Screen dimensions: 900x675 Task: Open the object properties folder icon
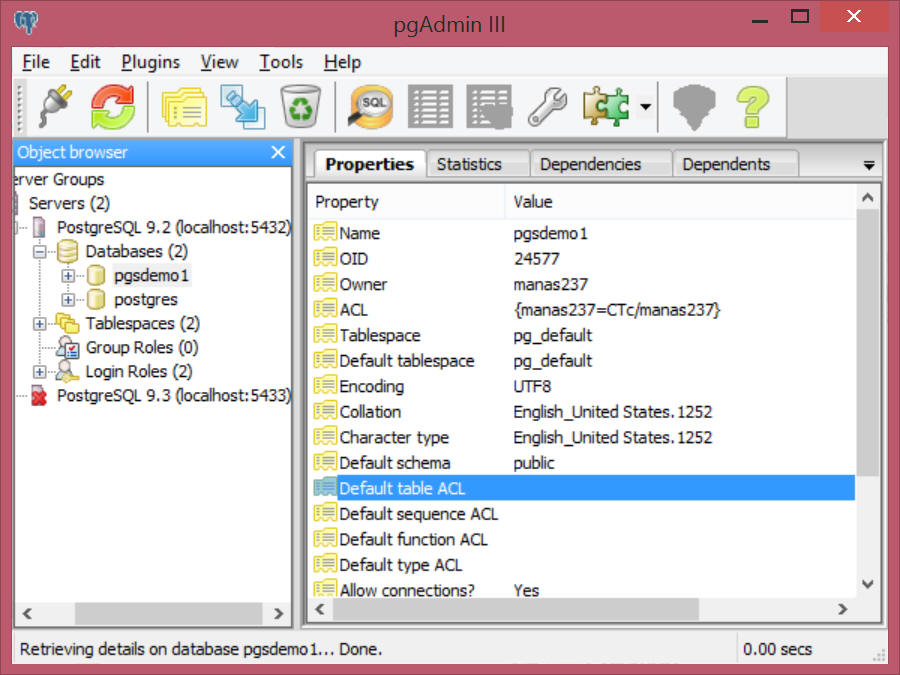(x=184, y=107)
